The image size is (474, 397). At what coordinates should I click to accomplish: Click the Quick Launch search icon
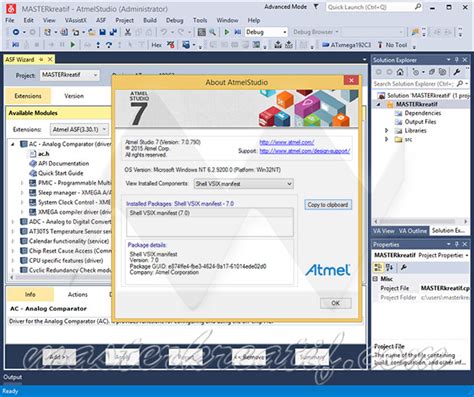[418, 7]
